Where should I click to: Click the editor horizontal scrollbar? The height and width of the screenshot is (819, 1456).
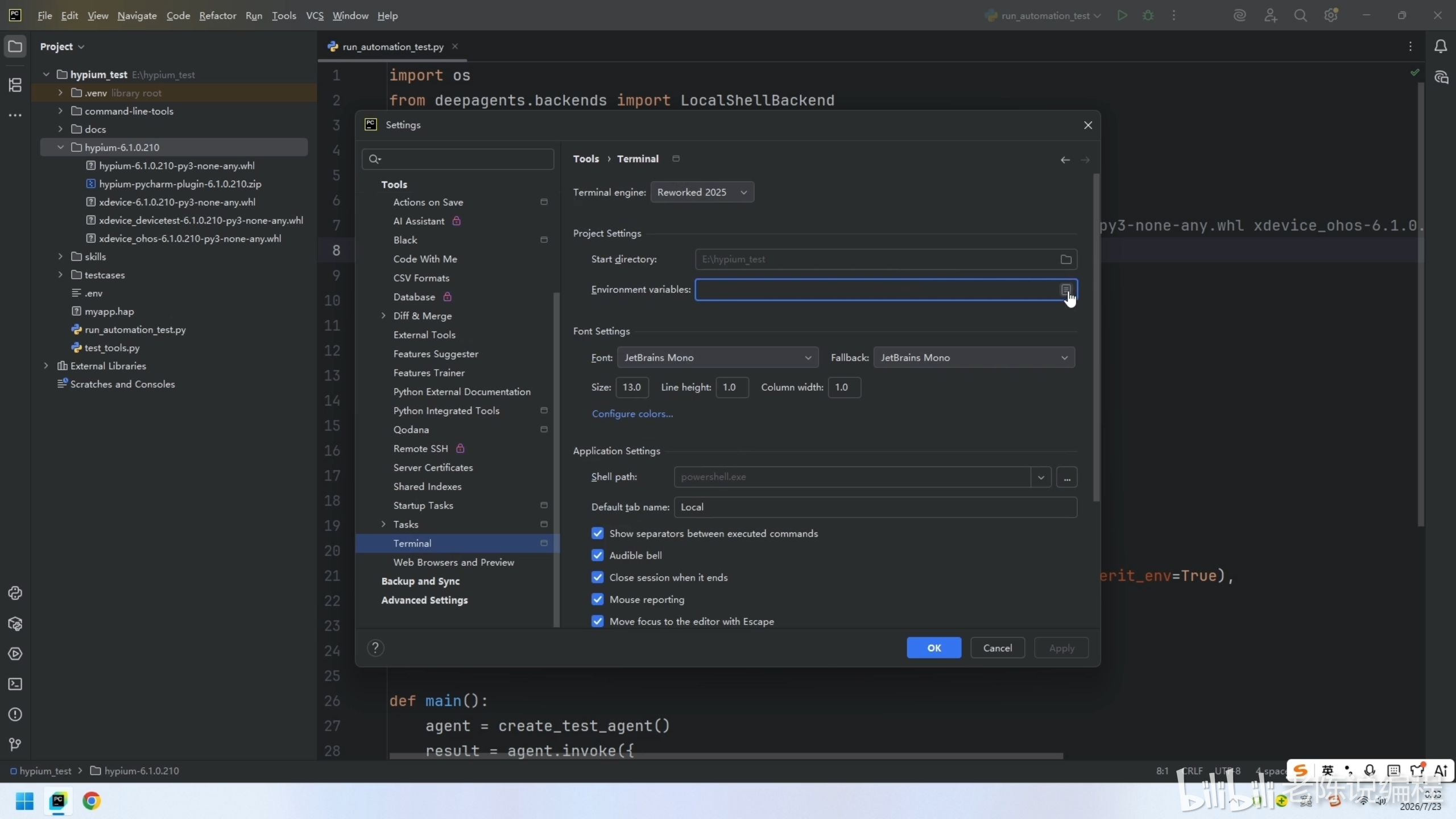(726, 756)
